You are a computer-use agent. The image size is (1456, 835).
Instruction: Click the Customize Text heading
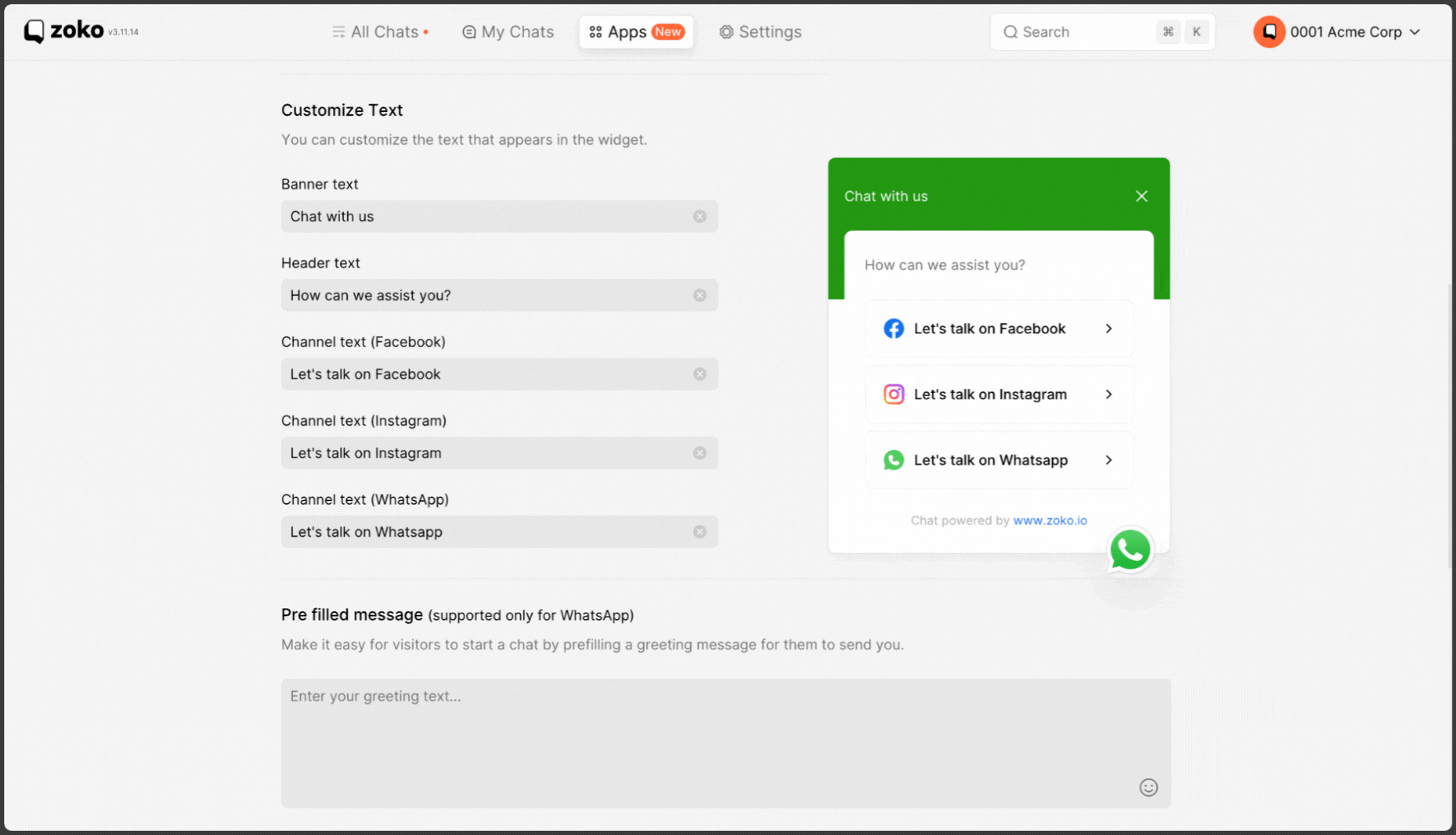pyautogui.click(x=342, y=110)
